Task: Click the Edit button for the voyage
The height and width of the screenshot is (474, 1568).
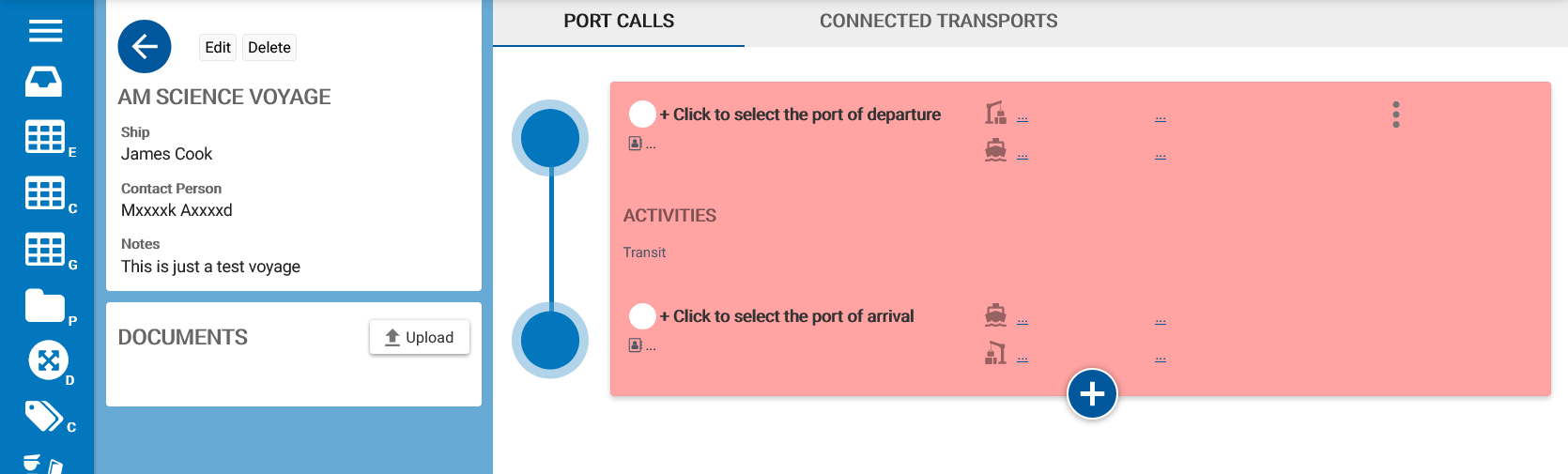Action: pyautogui.click(x=218, y=48)
